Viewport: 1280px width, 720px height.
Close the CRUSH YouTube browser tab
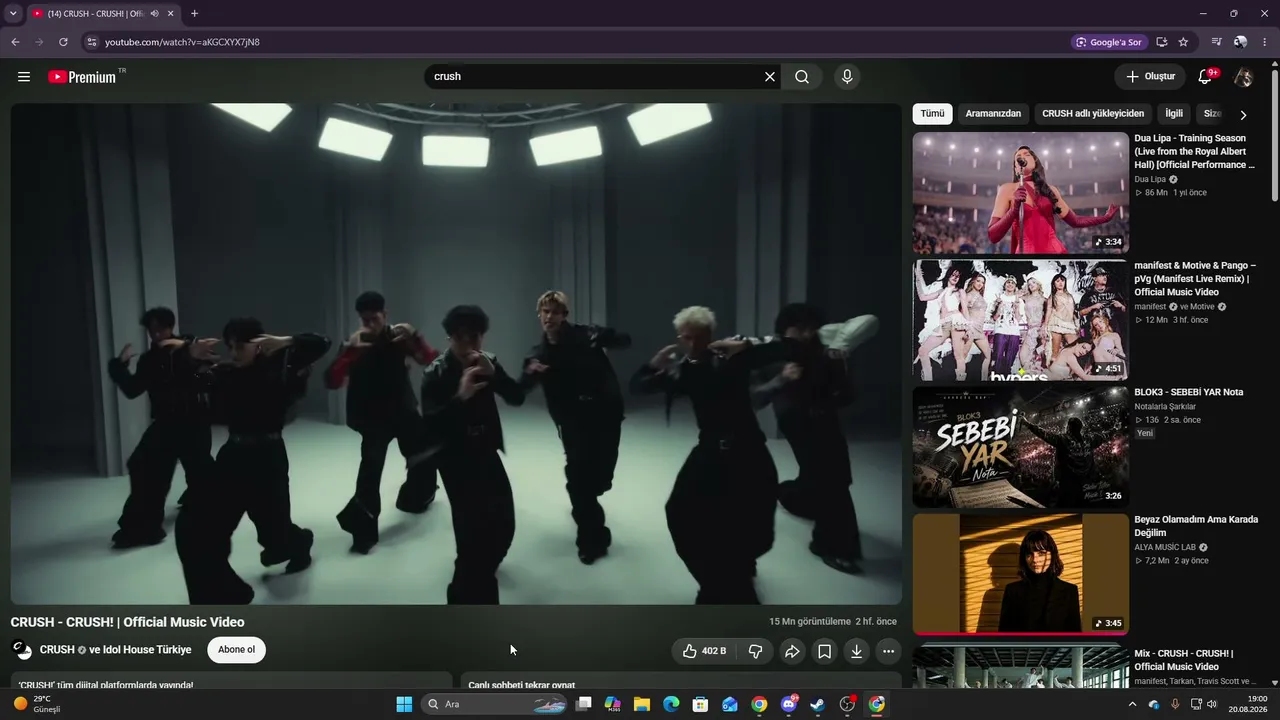[171, 14]
